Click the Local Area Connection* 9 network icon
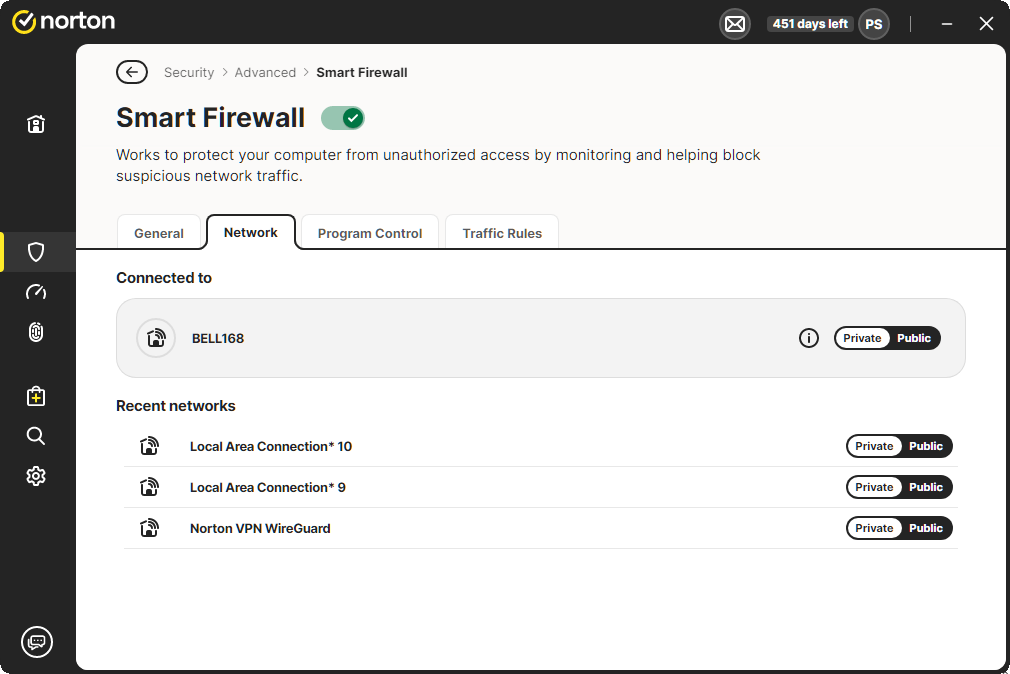 [149, 487]
